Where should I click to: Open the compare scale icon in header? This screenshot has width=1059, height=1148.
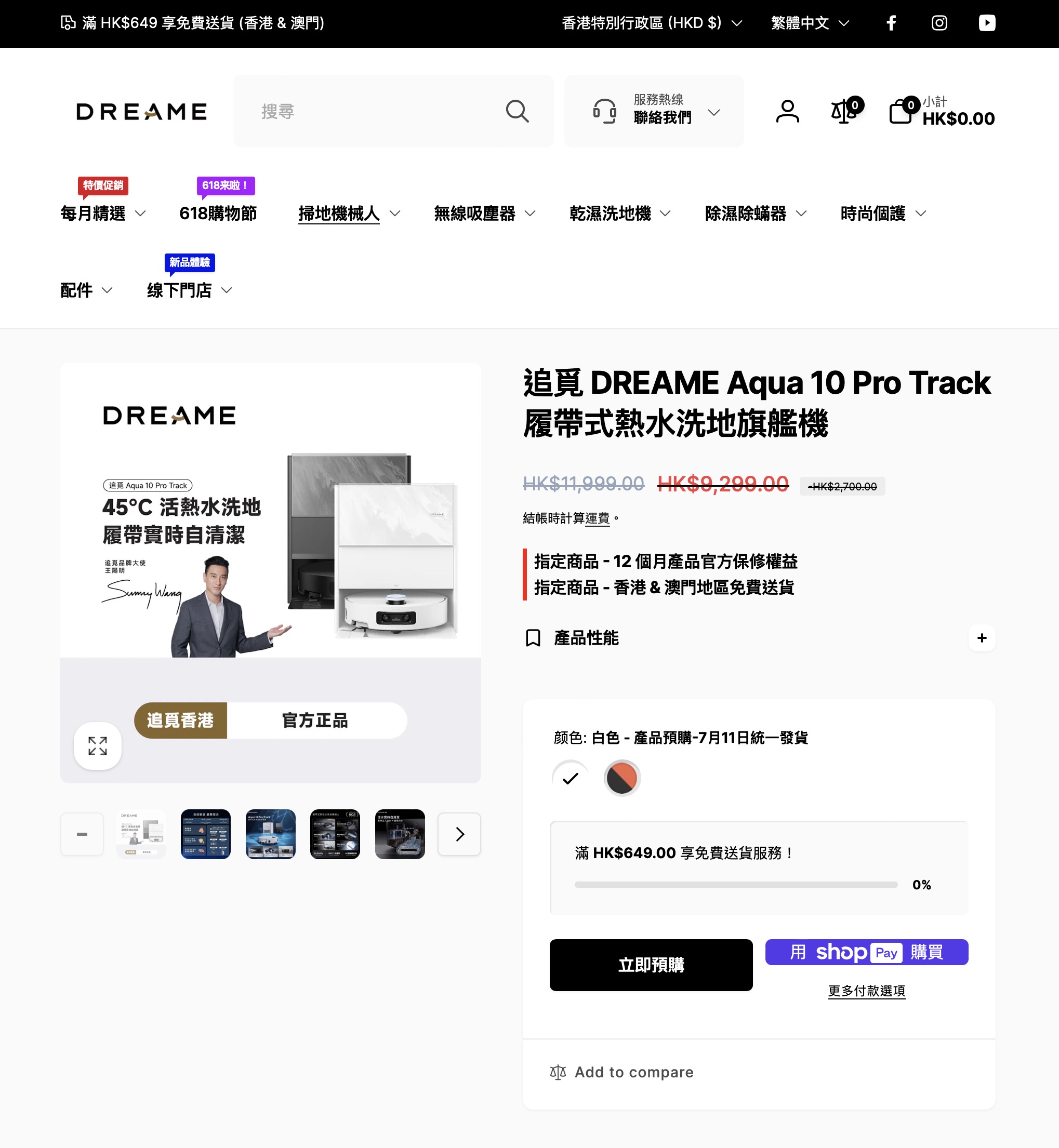844,111
